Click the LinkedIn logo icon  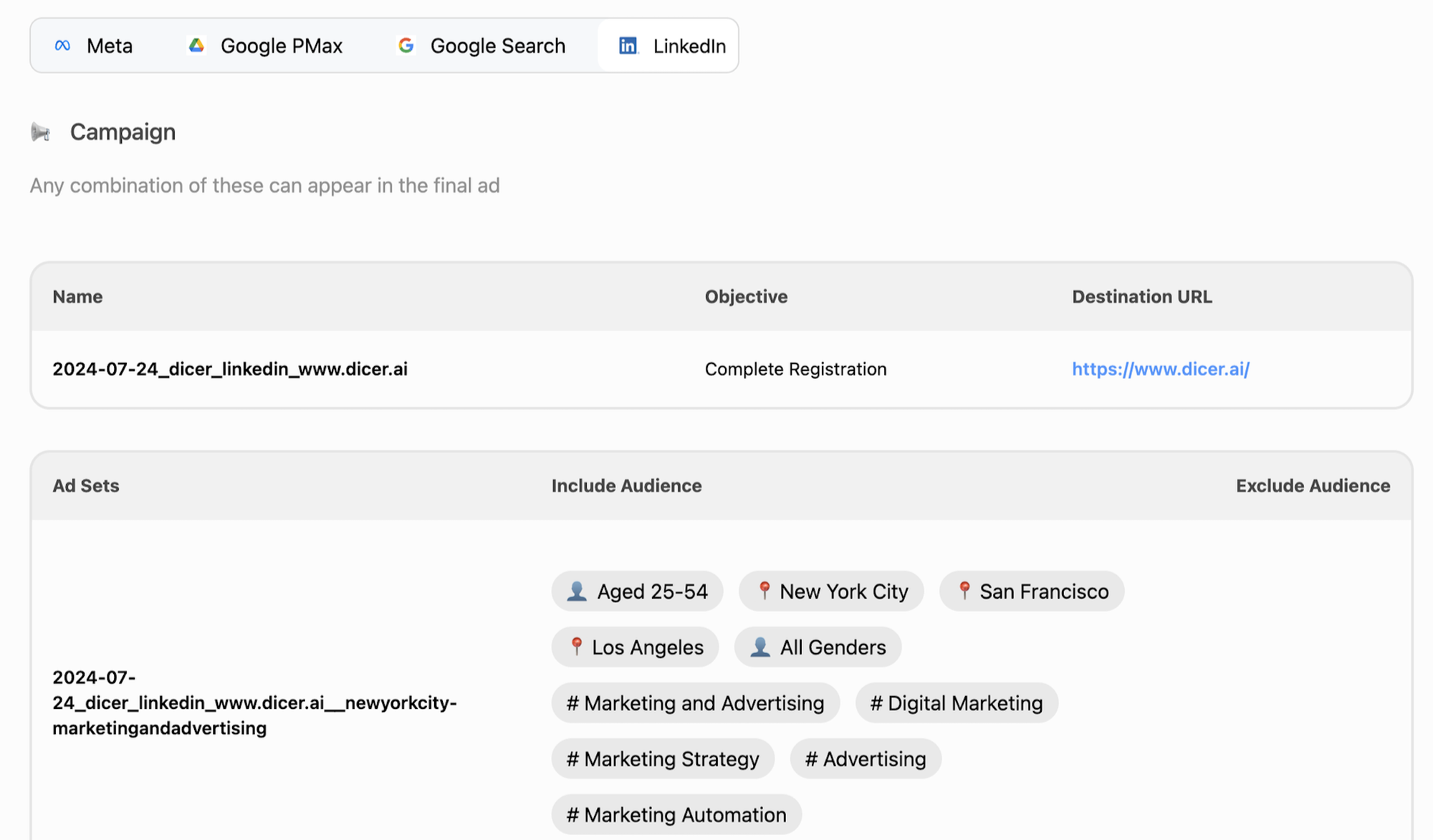(x=628, y=46)
